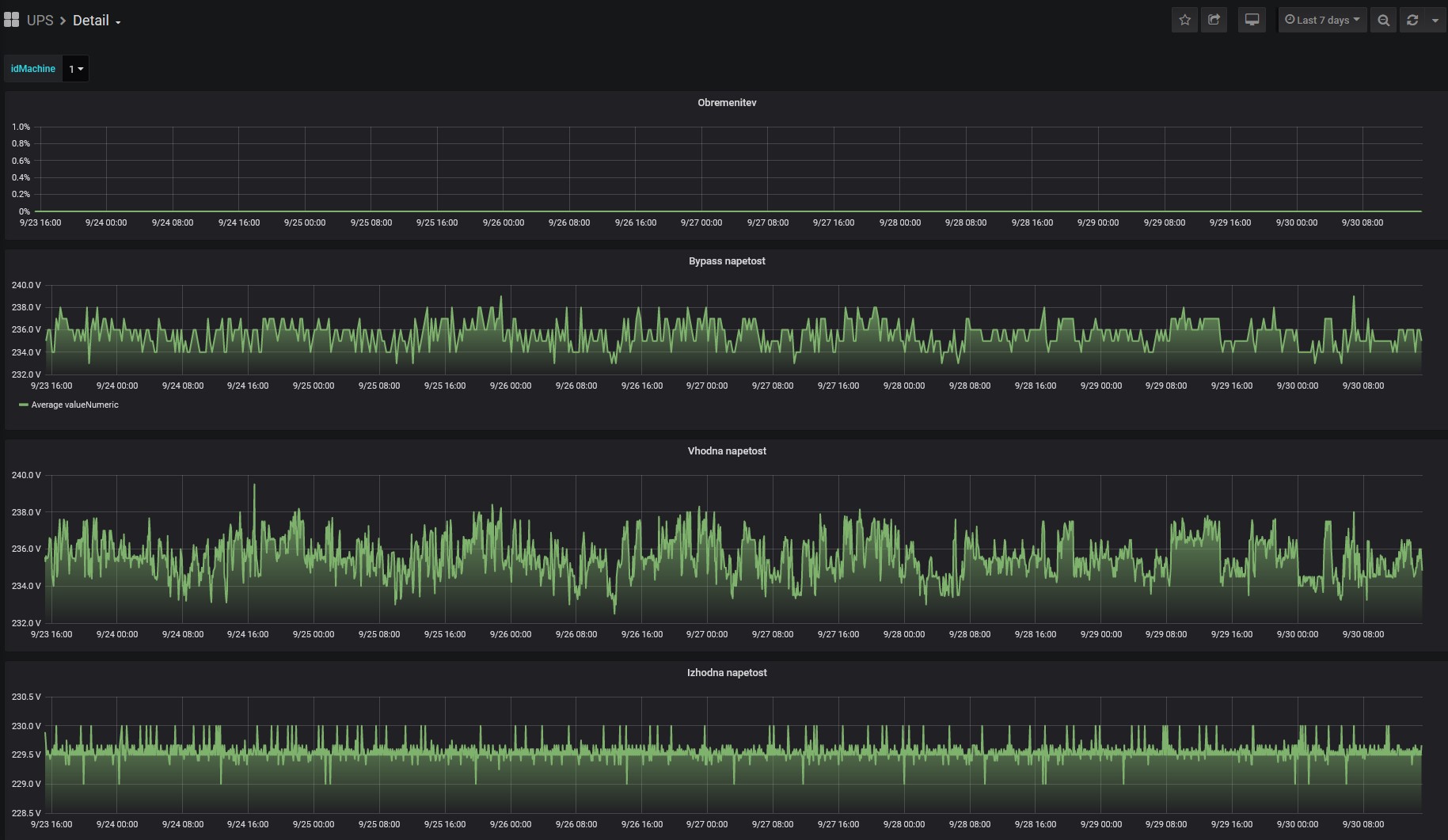1448x840 pixels.
Task: Click the idMachine variable label
Action: [33, 69]
